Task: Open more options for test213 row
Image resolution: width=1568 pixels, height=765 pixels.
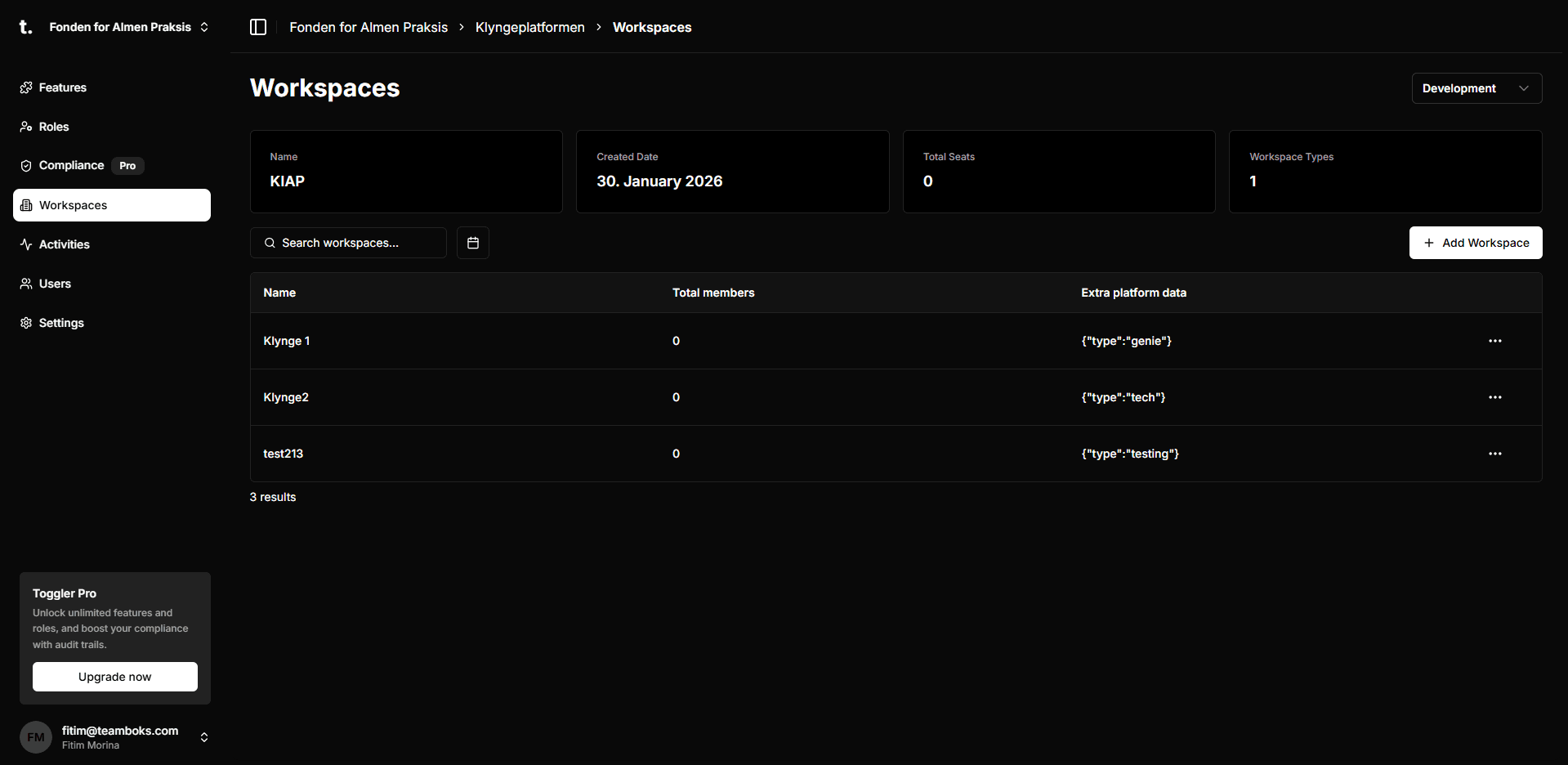Action: (1494, 454)
